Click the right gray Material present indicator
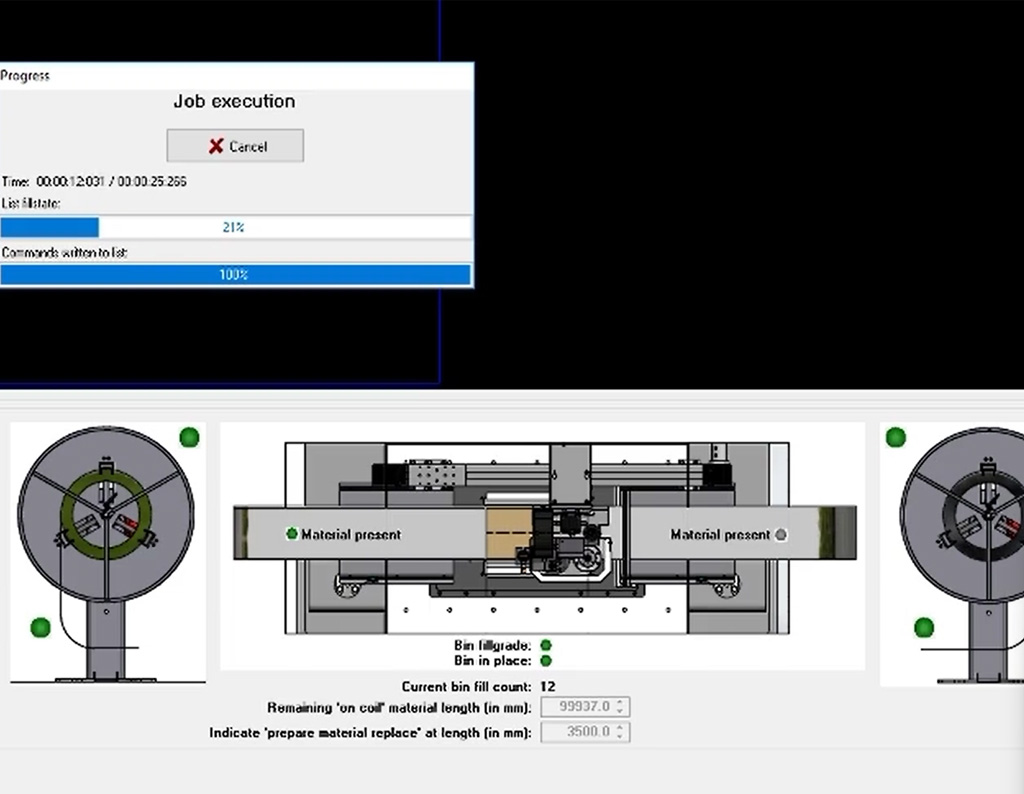This screenshot has height=794, width=1024. coord(781,535)
